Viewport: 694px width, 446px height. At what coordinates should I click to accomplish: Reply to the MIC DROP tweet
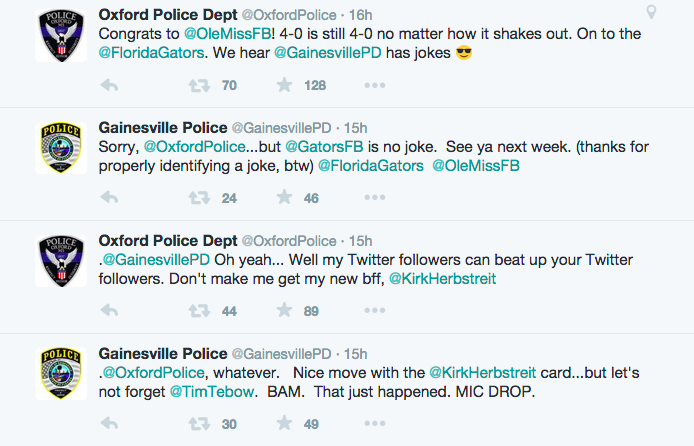[x=109, y=423]
